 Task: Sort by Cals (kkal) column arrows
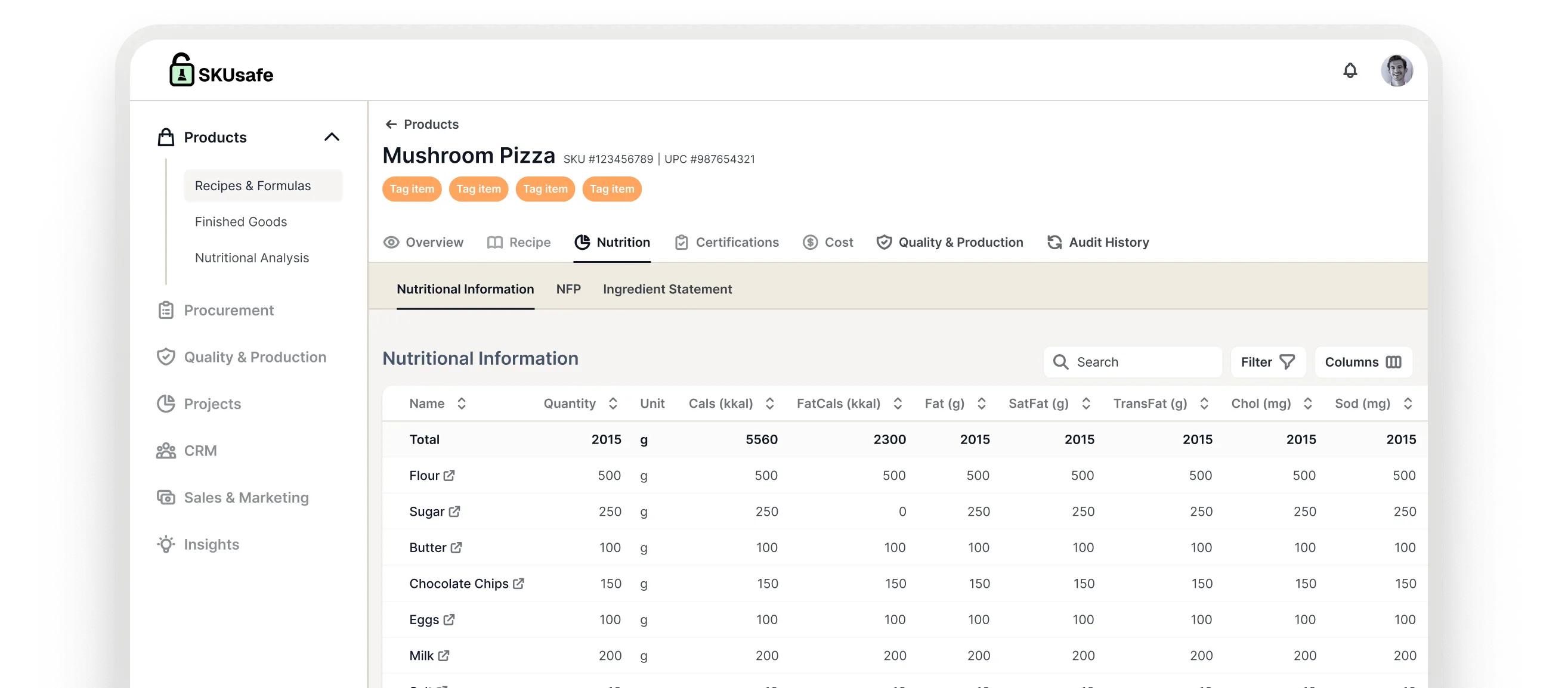tap(769, 403)
